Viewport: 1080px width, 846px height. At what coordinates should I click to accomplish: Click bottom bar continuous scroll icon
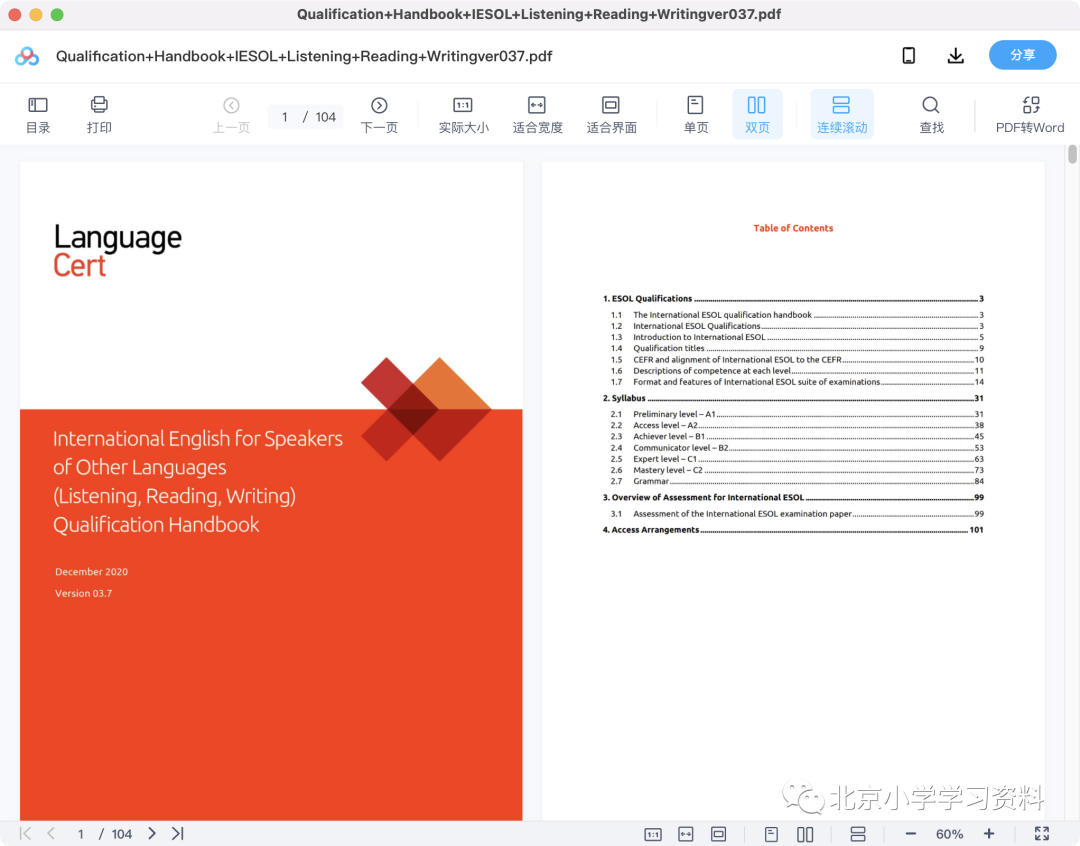pos(858,834)
